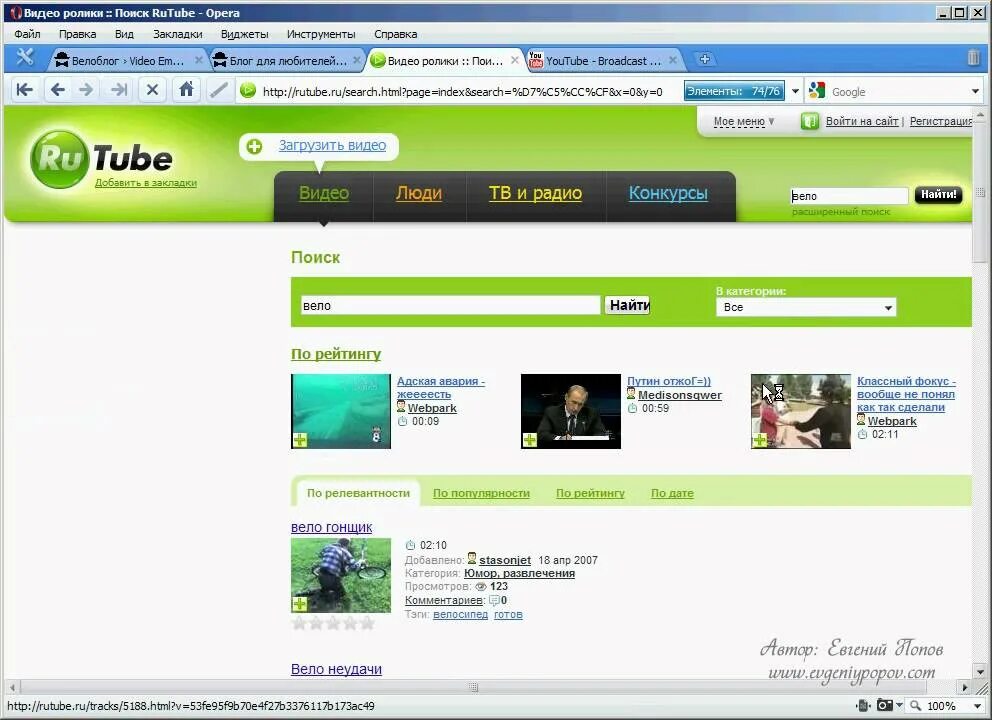
Task: Click status bar camera icon
Action: click(x=884, y=705)
